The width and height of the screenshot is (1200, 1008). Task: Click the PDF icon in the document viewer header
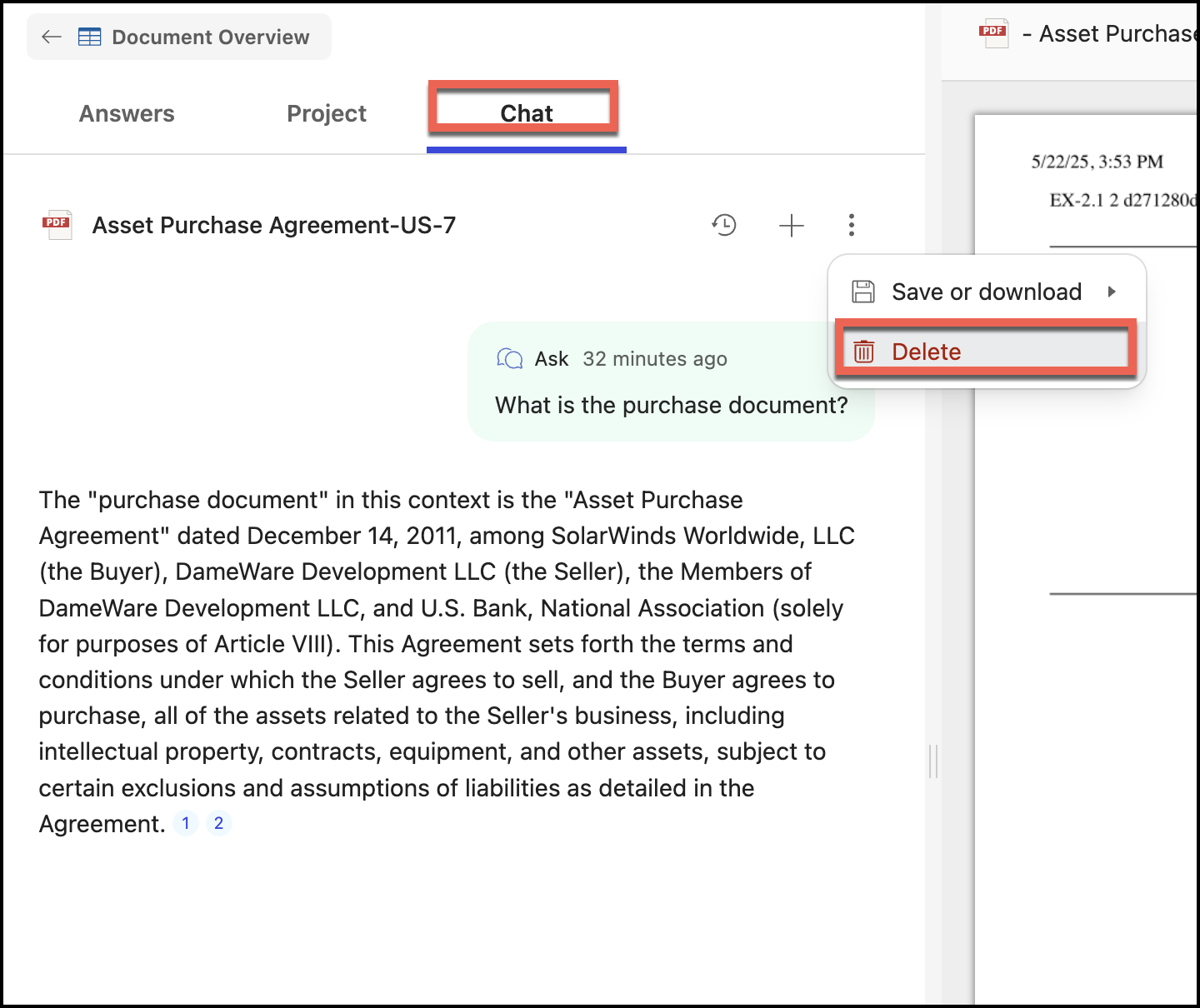pyautogui.click(x=993, y=34)
